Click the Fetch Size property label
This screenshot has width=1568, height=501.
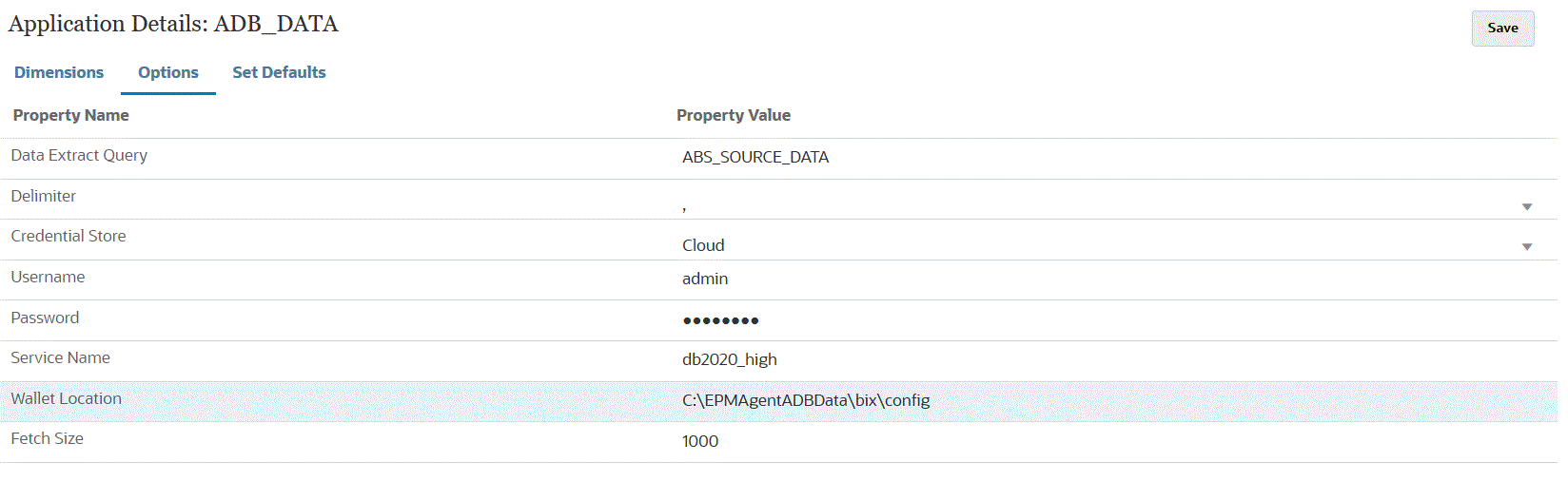48,438
